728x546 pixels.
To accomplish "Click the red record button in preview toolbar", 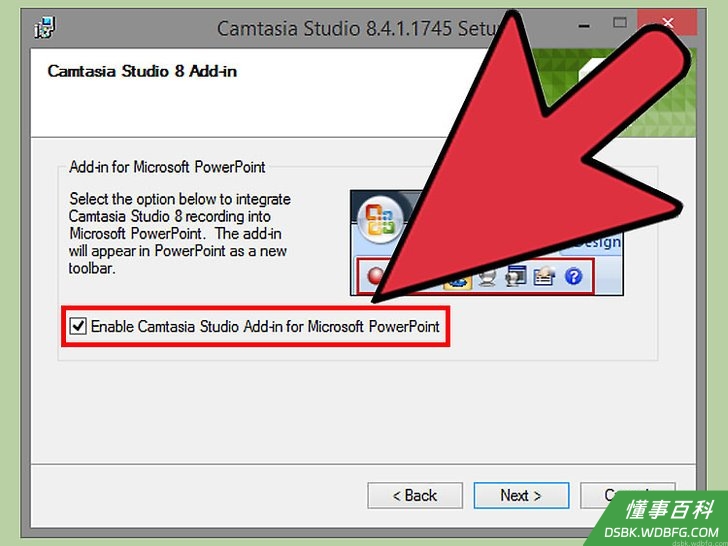I will 375,276.
